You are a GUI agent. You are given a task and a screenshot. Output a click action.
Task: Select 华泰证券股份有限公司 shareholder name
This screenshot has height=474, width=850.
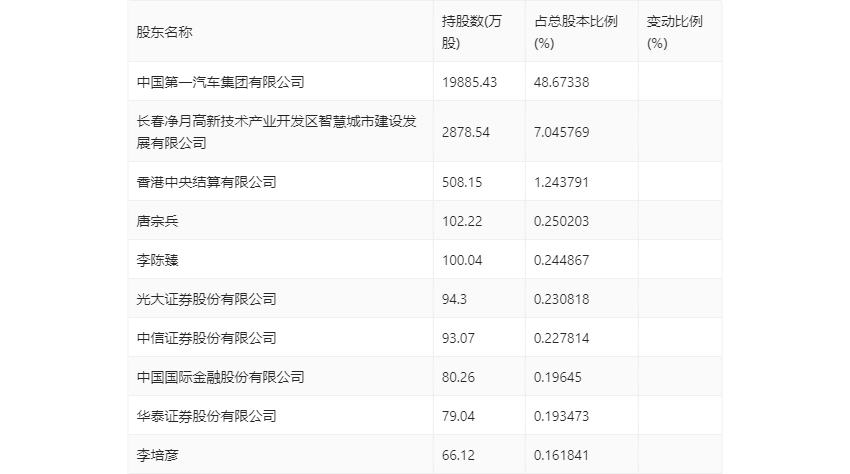click(207, 416)
